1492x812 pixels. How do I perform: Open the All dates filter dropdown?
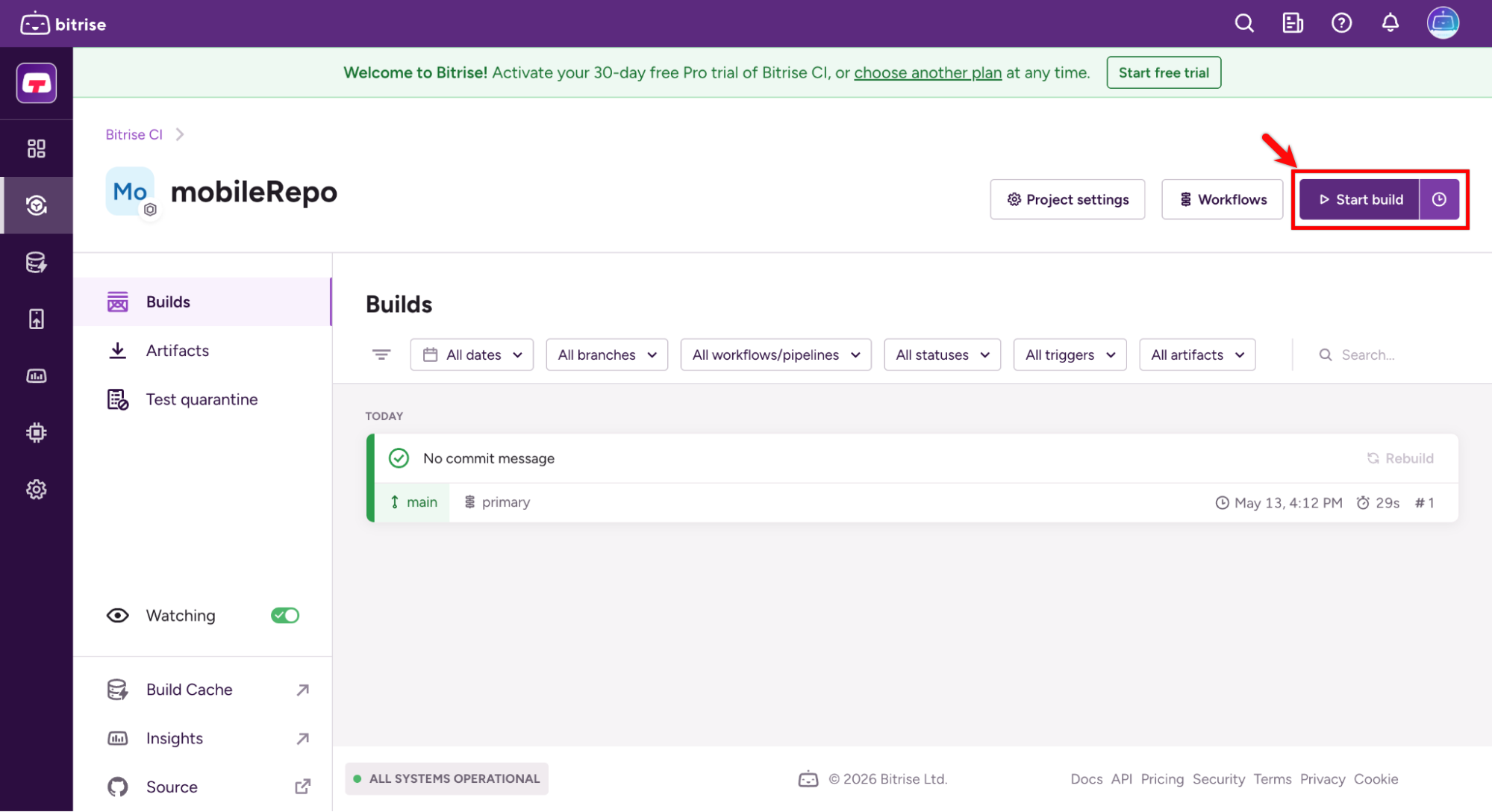click(472, 355)
